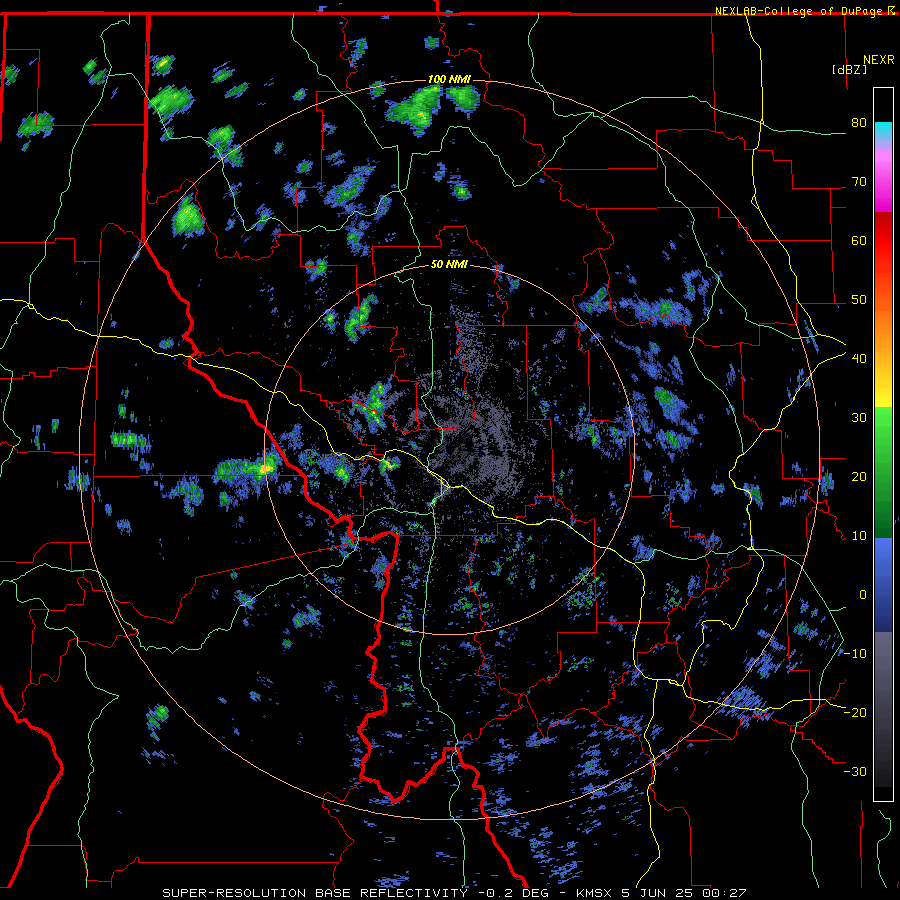This screenshot has width=900, height=900.
Task: Click the 50 dBZ scale value
Action: [859, 300]
